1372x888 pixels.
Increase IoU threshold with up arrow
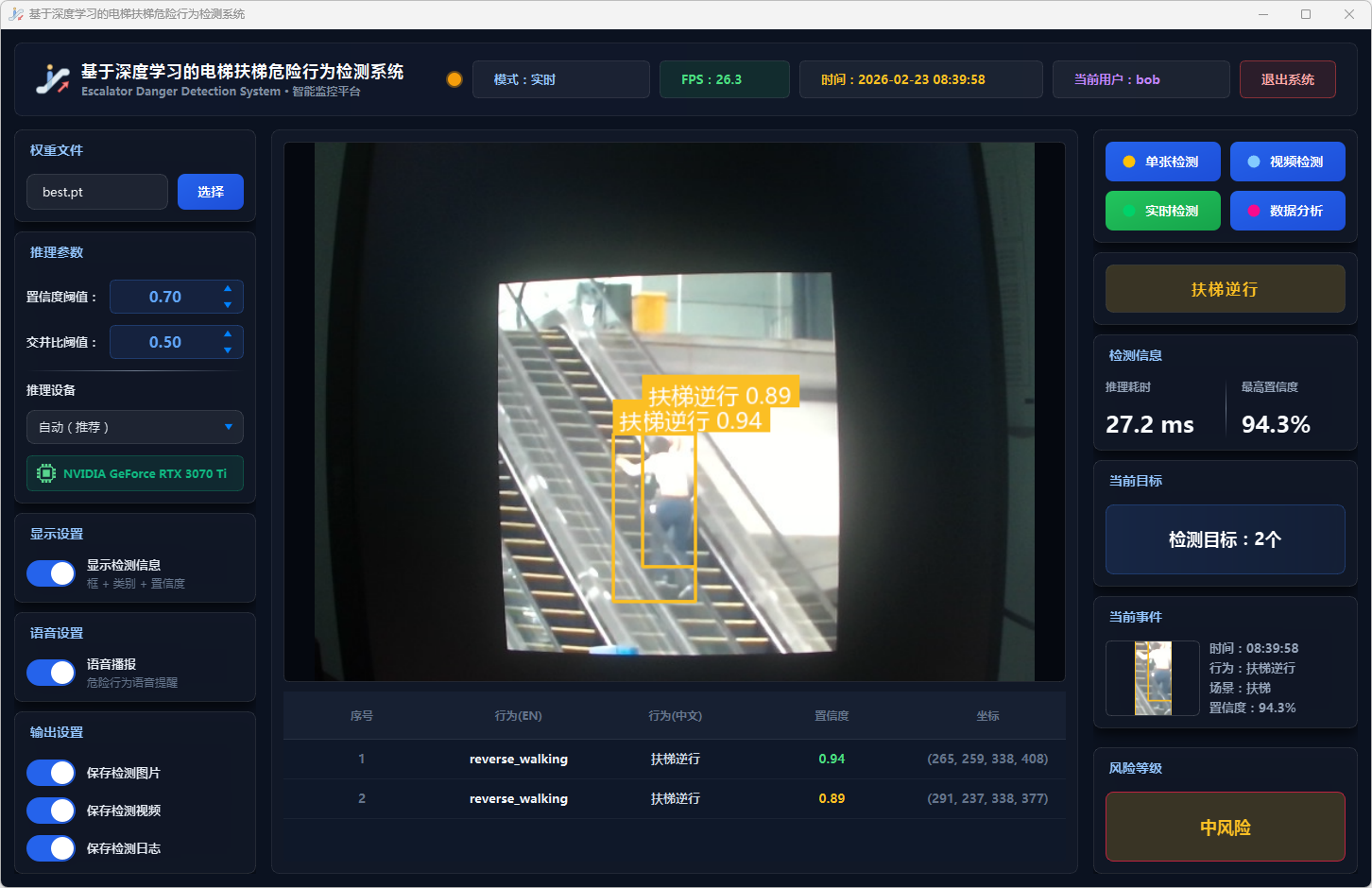click(228, 334)
